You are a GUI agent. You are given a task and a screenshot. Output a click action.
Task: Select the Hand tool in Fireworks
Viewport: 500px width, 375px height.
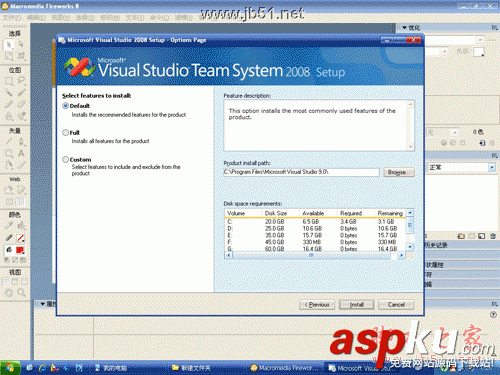pos(9,293)
